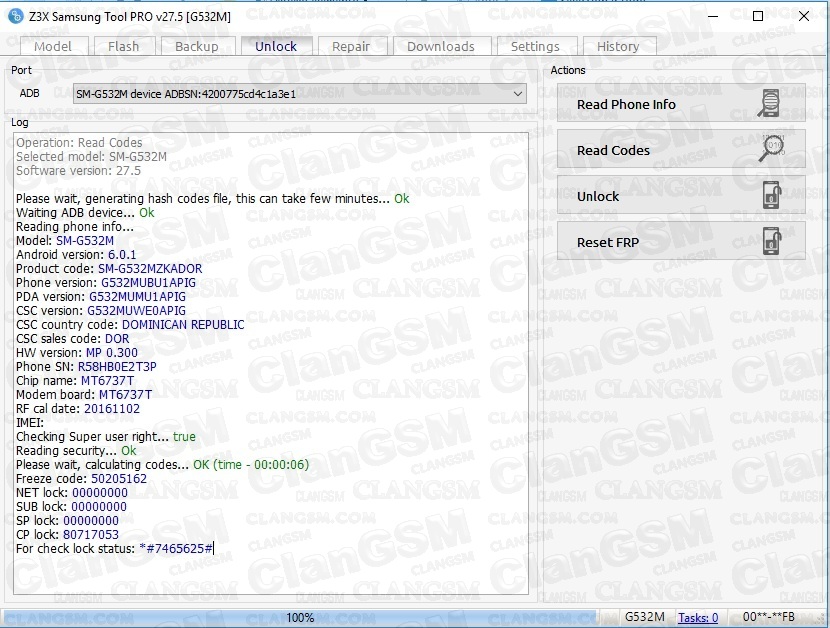The height and width of the screenshot is (628, 830).
Task: Switch to the Flash tab
Action: [x=124, y=46]
